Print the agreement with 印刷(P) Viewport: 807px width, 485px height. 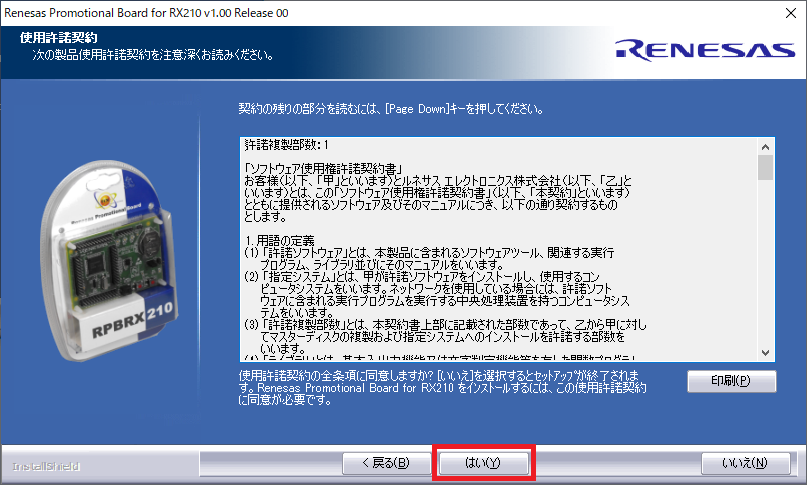click(731, 381)
